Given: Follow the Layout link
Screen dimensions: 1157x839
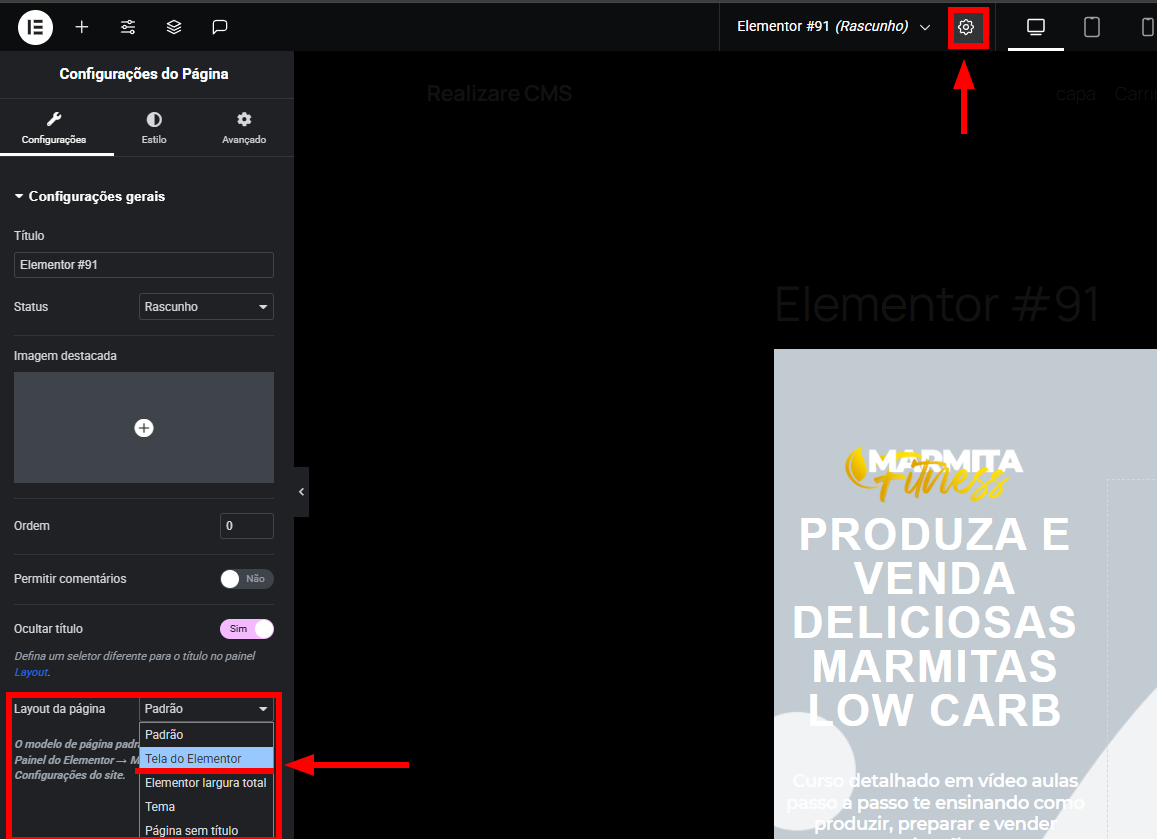Looking at the screenshot, I should coord(31,672).
